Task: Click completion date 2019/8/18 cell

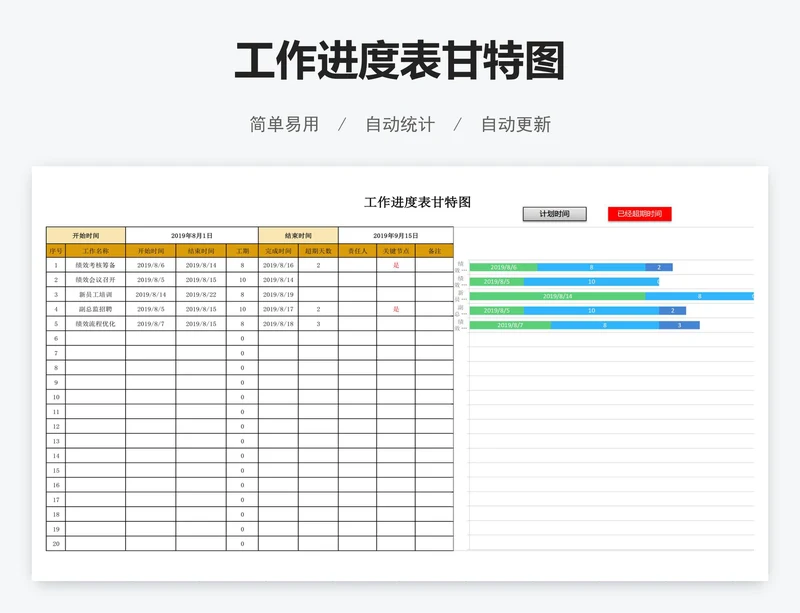Action: pos(278,324)
